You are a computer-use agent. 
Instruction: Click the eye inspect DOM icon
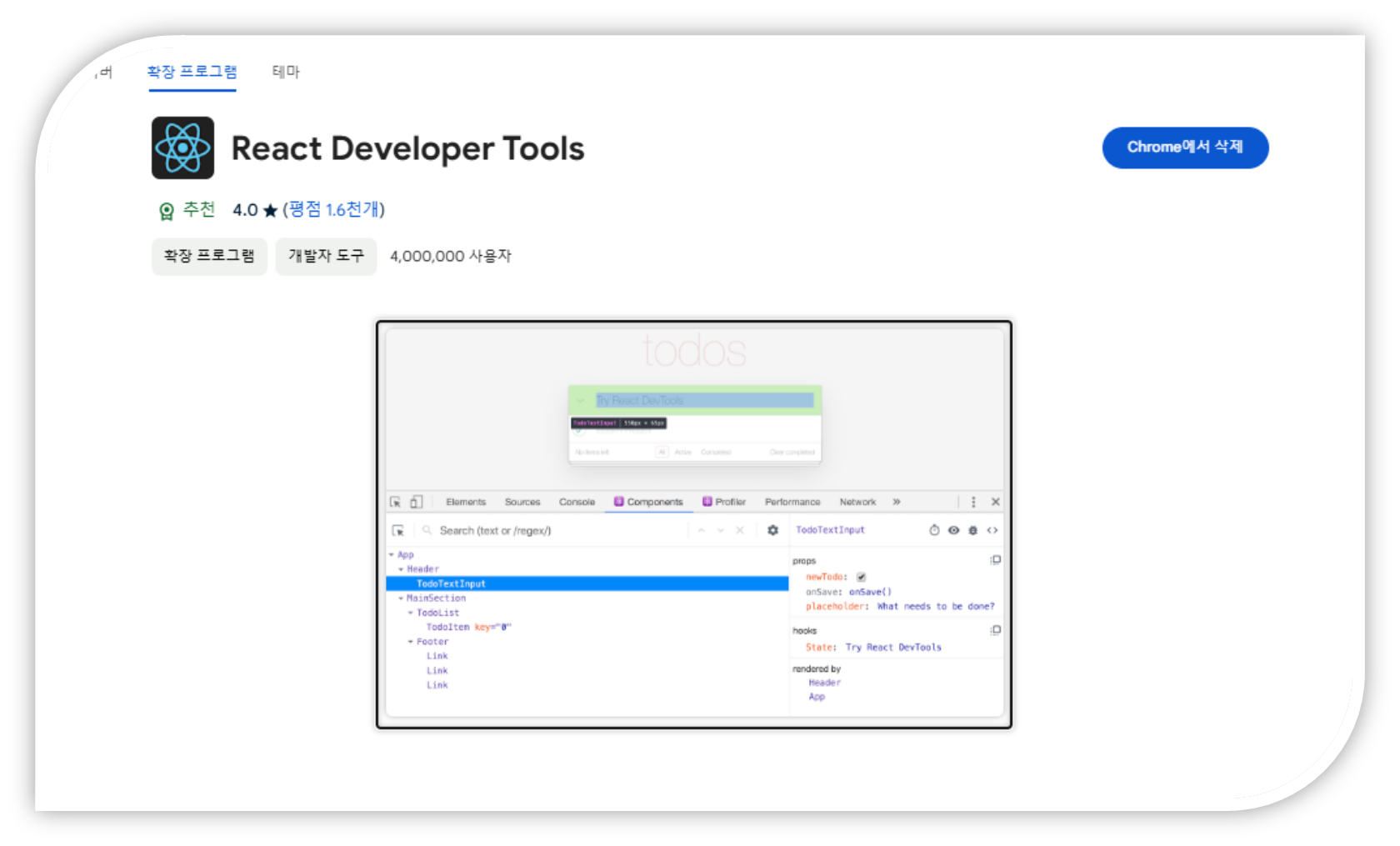tap(953, 530)
